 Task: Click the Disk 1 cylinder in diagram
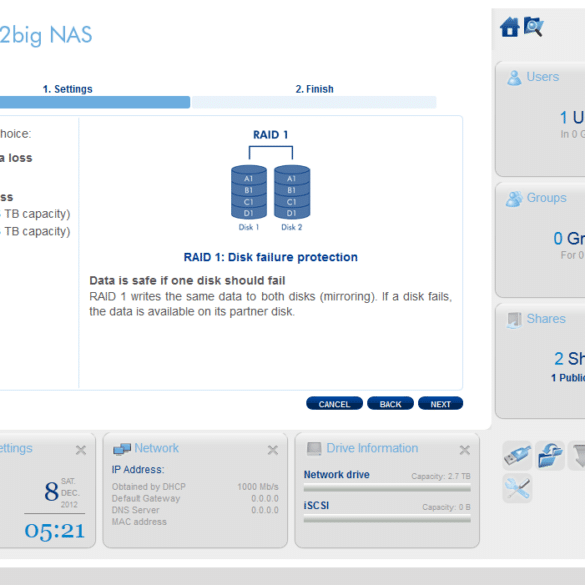point(249,192)
